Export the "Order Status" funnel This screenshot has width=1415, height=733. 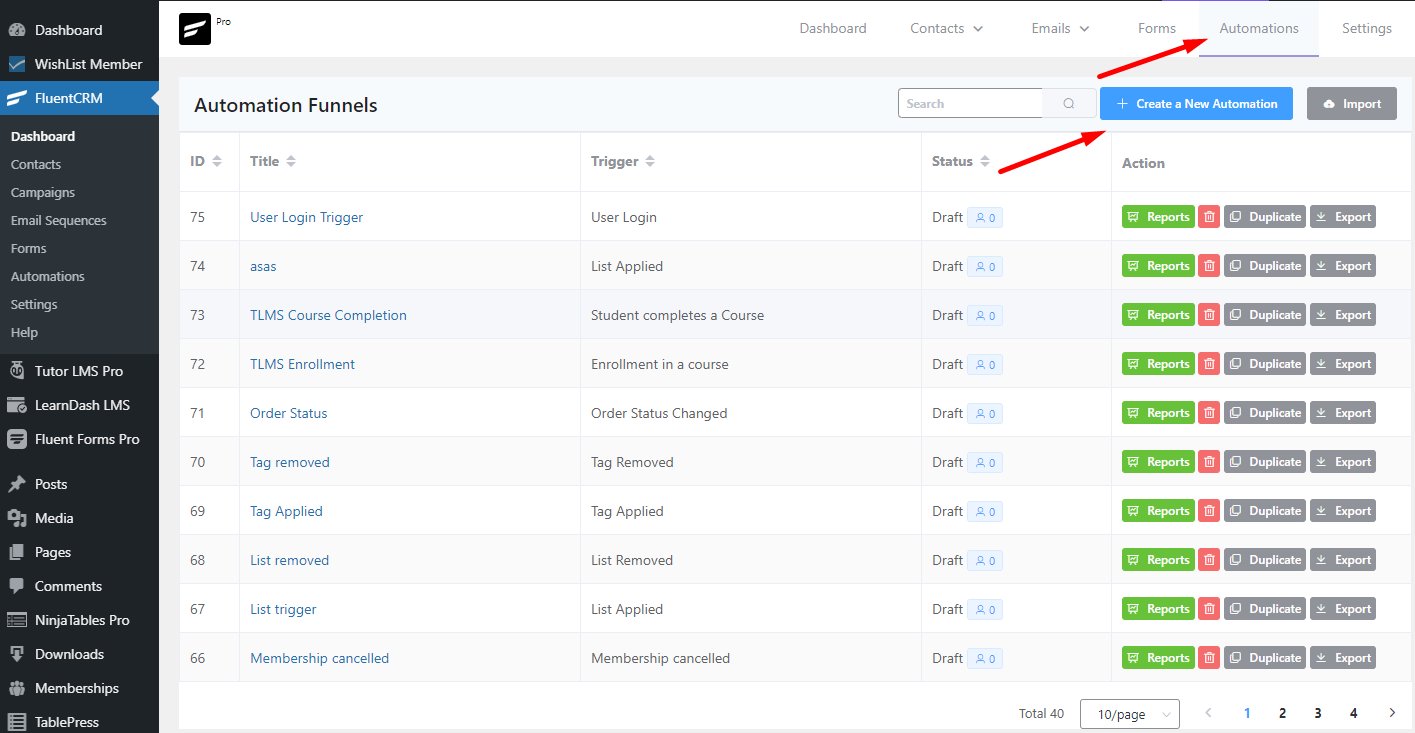[x=1342, y=412]
